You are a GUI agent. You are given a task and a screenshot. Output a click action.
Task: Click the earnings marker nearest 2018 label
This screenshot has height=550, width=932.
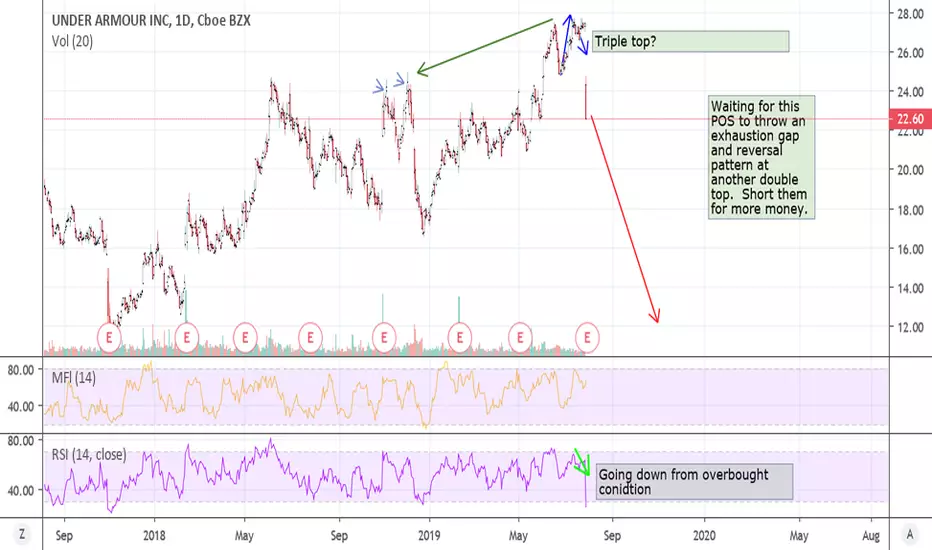point(187,338)
